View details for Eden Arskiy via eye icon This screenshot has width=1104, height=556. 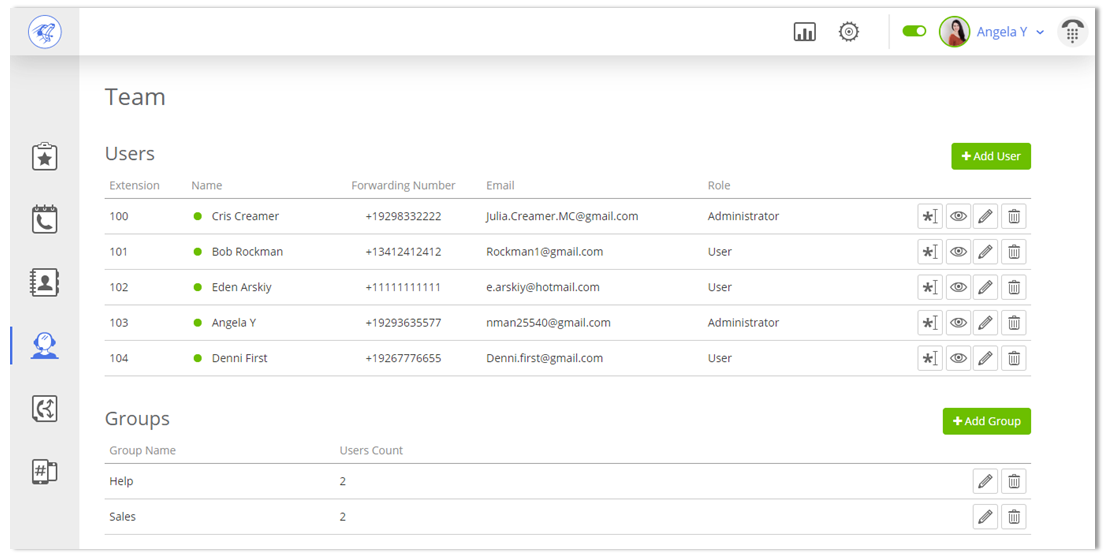tap(958, 288)
